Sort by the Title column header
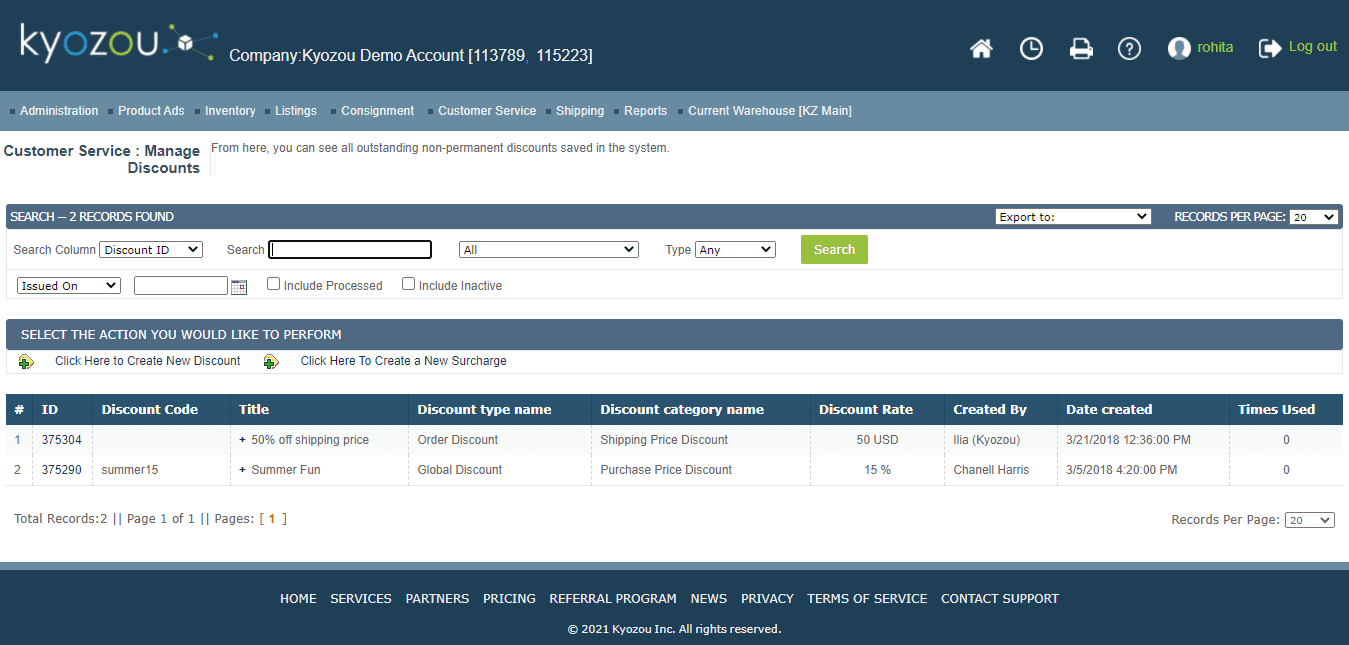Viewport: 1349px width, 645px height. (x=254, y=409)
